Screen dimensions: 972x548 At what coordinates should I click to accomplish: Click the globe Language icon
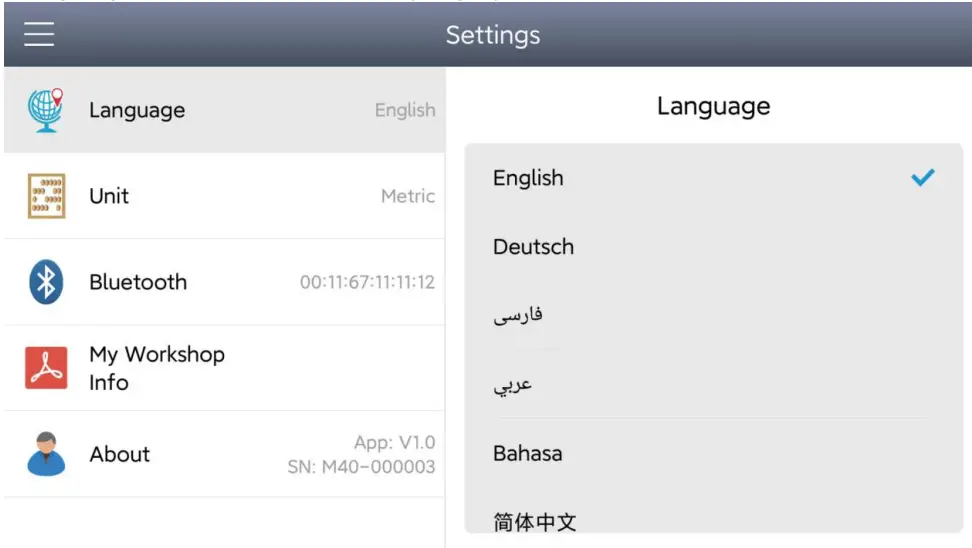tap(46, 110)
